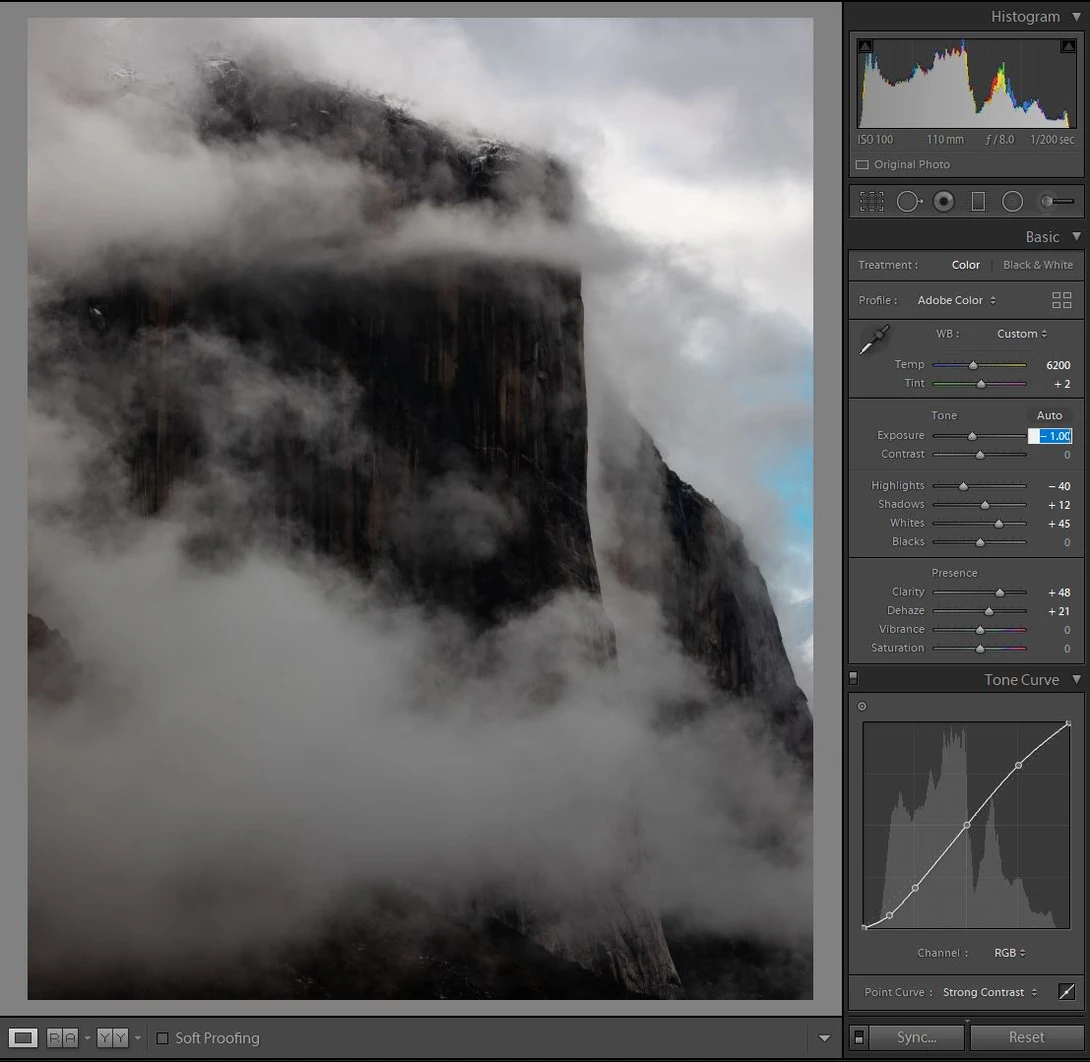Select the Red Eye Correction tool
This screenshot has width=1090, height=1062.
[x=943, y=202]
